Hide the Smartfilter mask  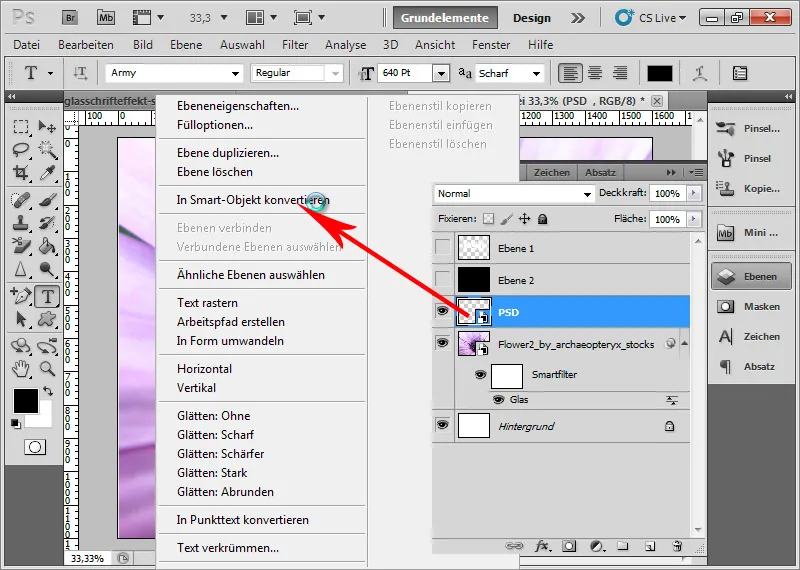tap(480, 375)
